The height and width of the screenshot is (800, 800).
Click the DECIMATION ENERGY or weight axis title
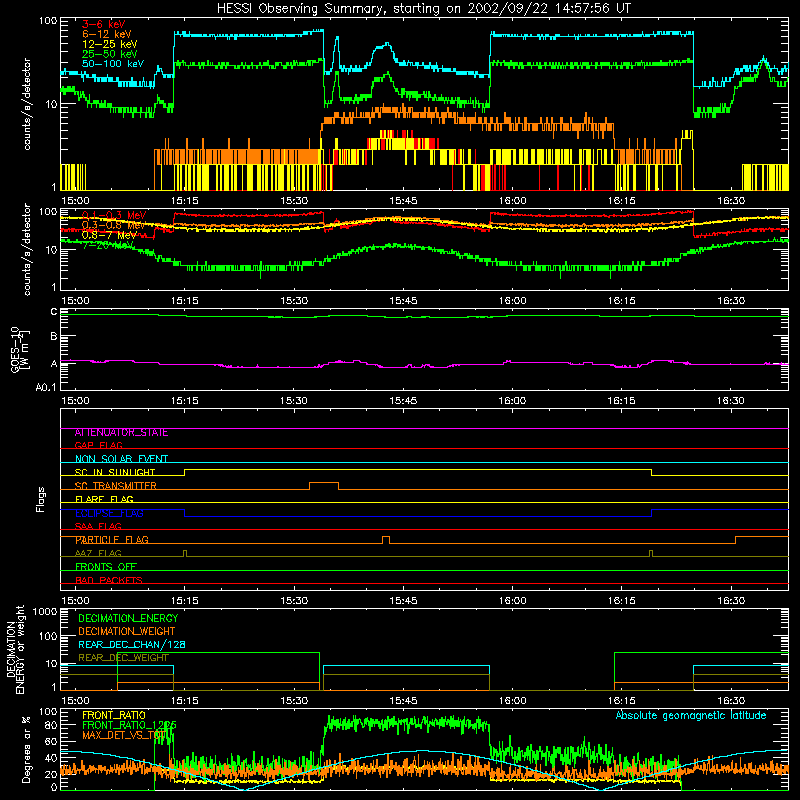15,650
